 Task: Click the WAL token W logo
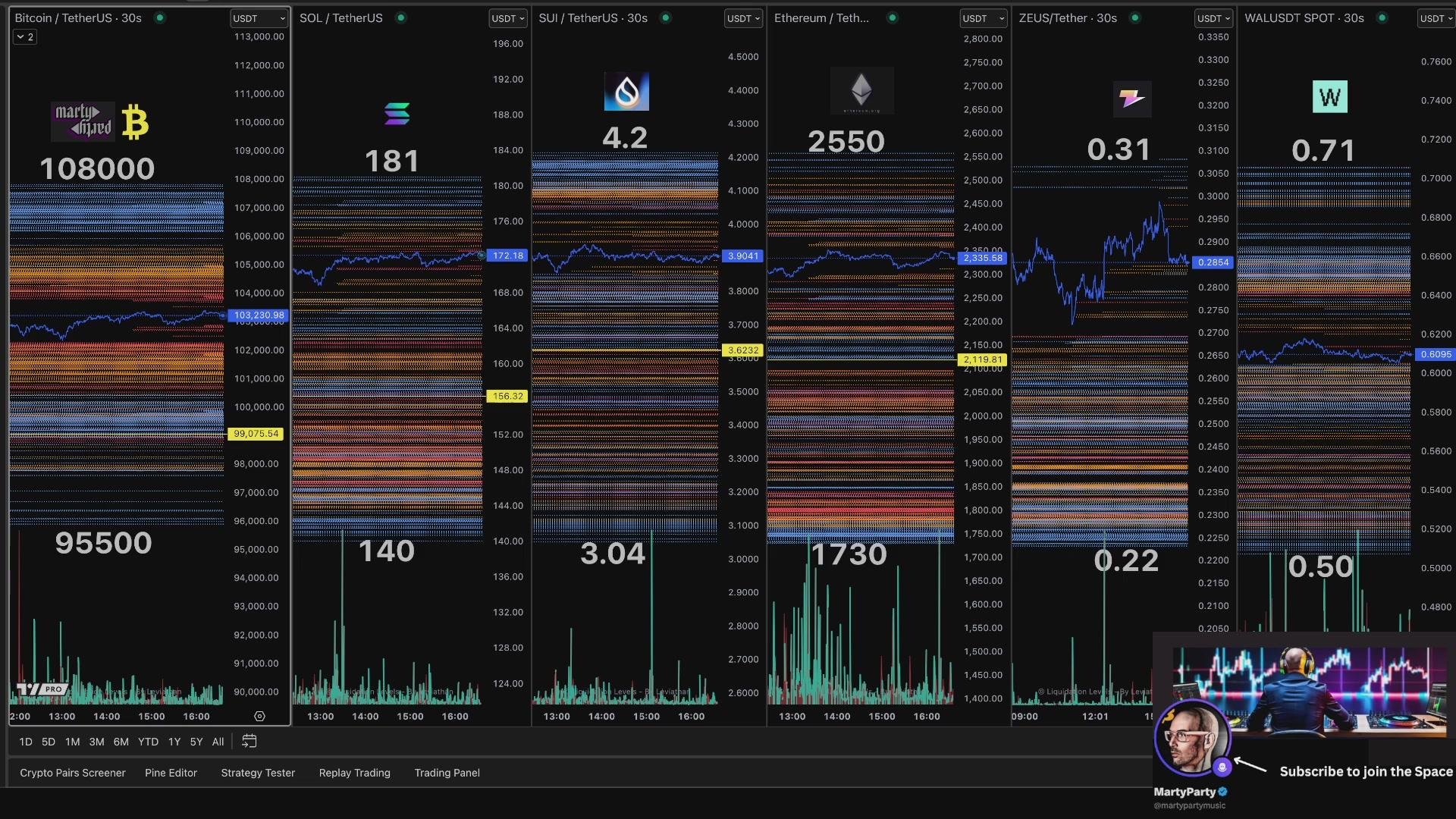(1329, 97)
